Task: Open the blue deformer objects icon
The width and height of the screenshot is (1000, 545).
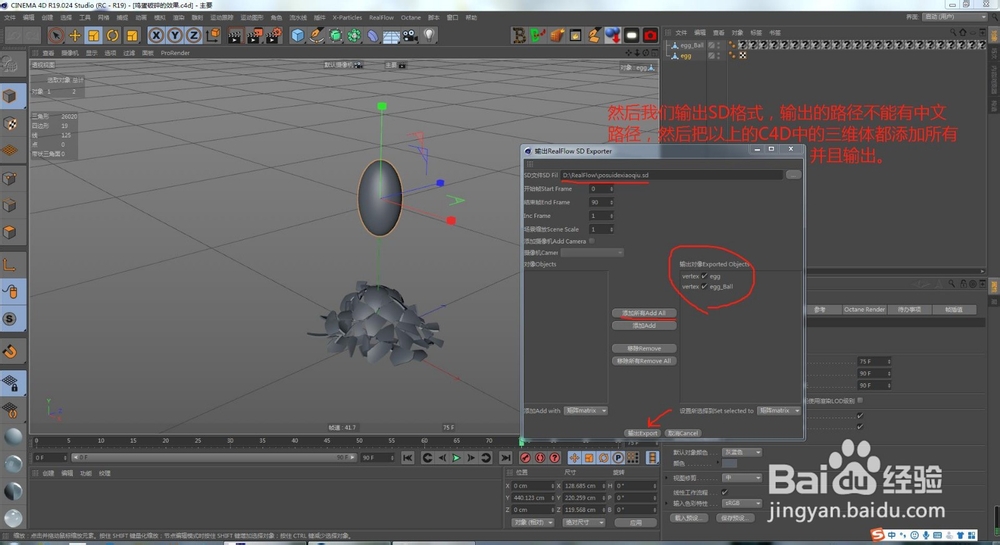Action: (373, 36)
